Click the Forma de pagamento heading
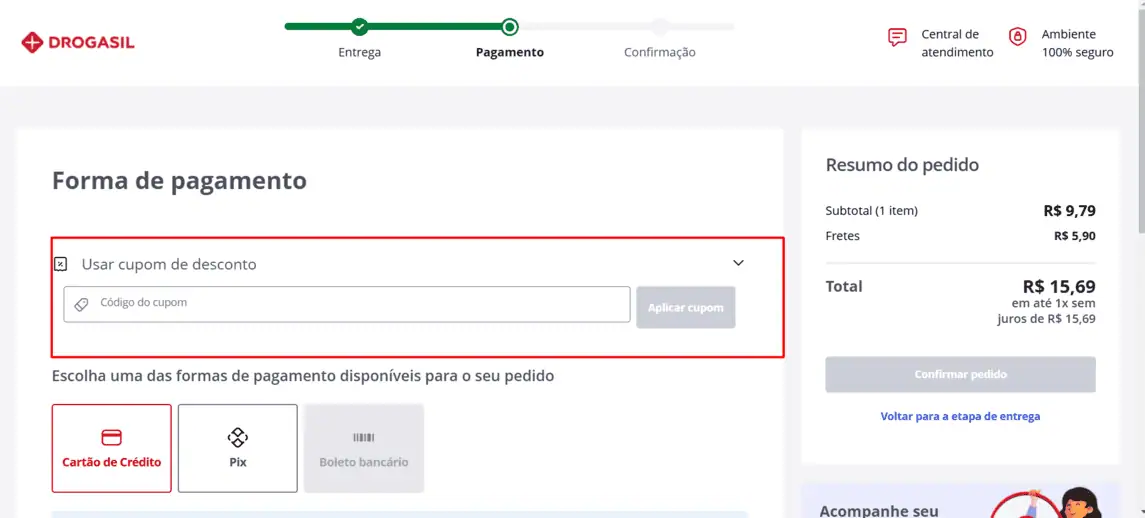 point(179,180)
